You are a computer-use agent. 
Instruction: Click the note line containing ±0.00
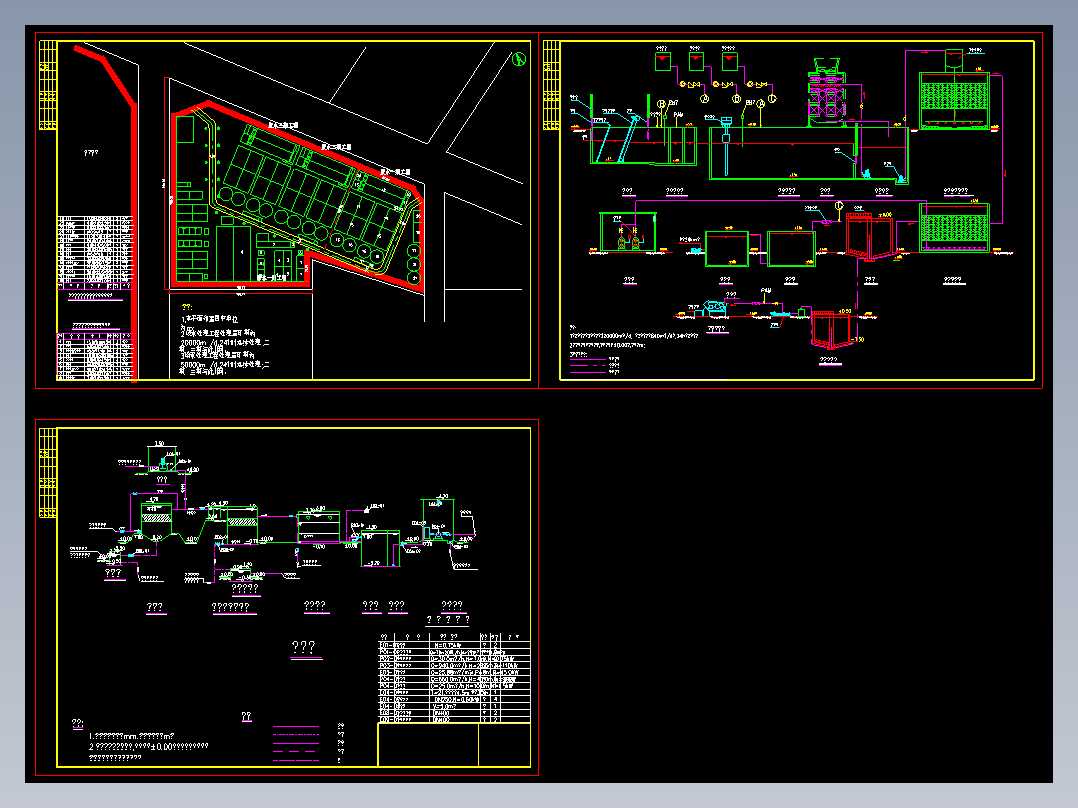click(148, 747)
